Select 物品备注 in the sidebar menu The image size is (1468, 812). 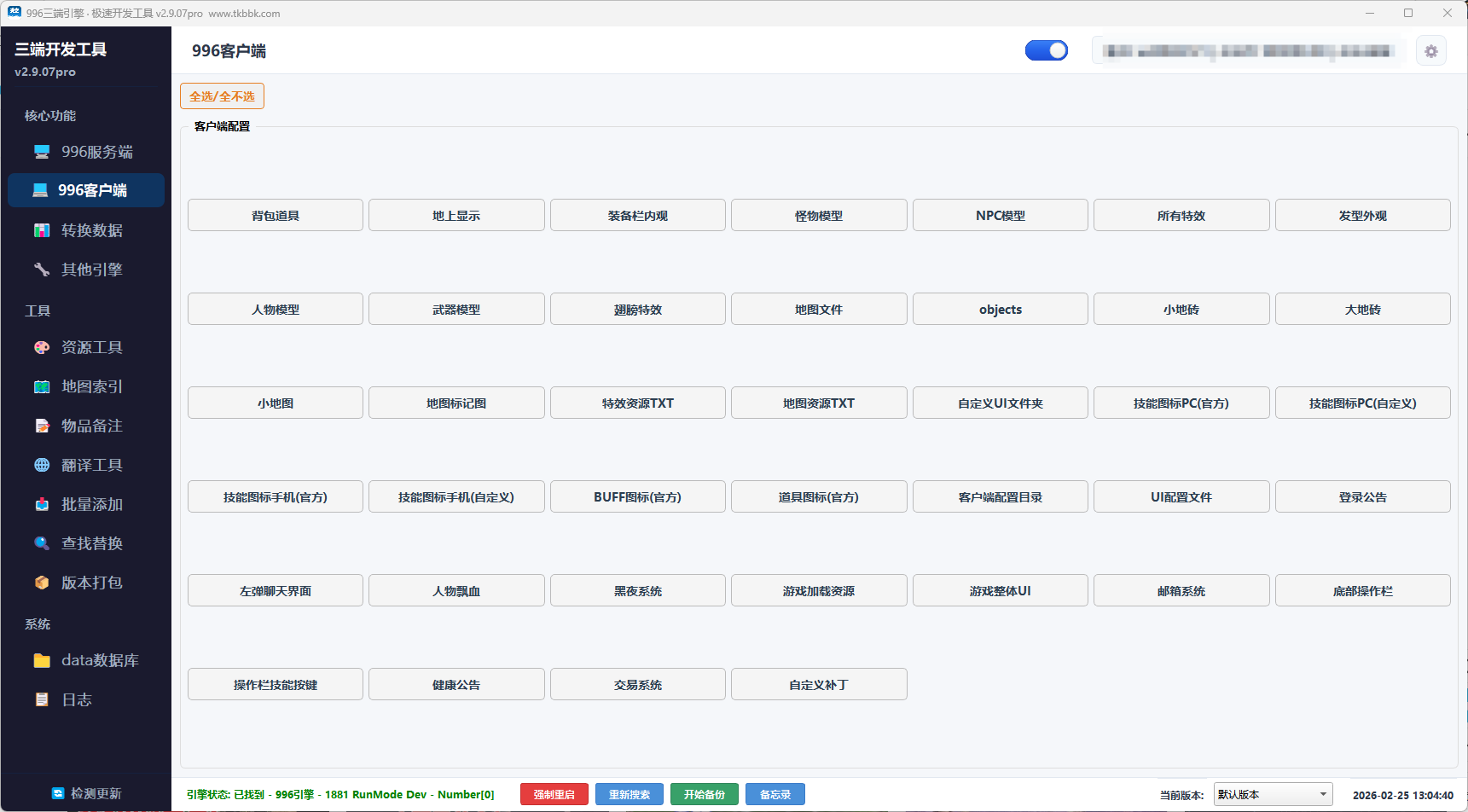click(x=91, y=426)
